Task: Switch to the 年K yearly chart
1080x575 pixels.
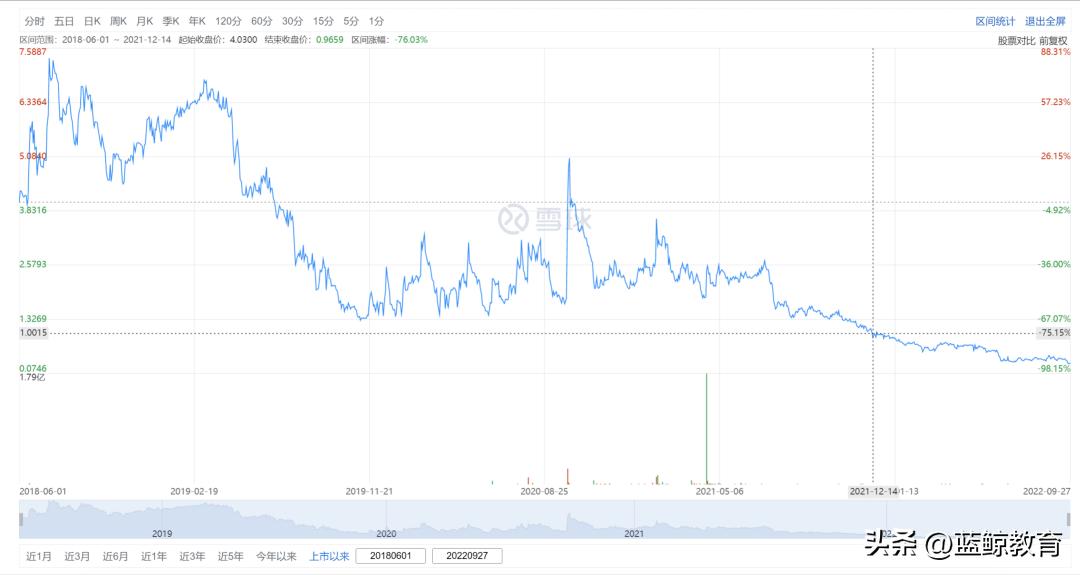Action: pyautogui.click(x=197, y=21)
